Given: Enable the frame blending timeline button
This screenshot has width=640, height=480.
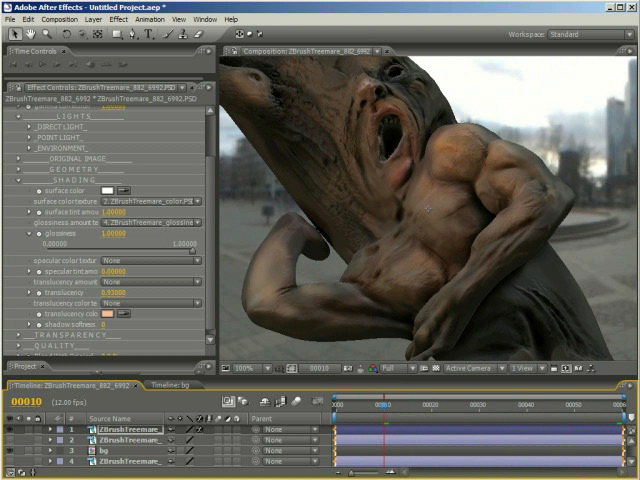Looking at the screenshot, I should click(281, 402).
